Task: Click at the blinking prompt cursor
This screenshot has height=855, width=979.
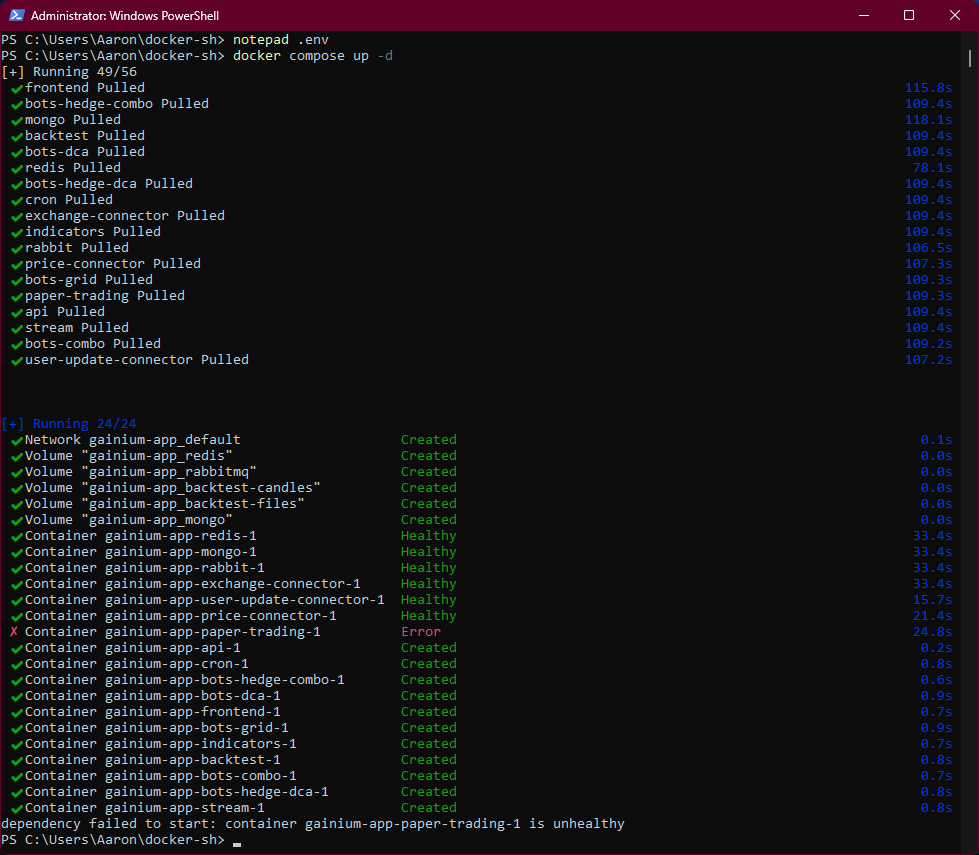Action: tap(237, 841)
